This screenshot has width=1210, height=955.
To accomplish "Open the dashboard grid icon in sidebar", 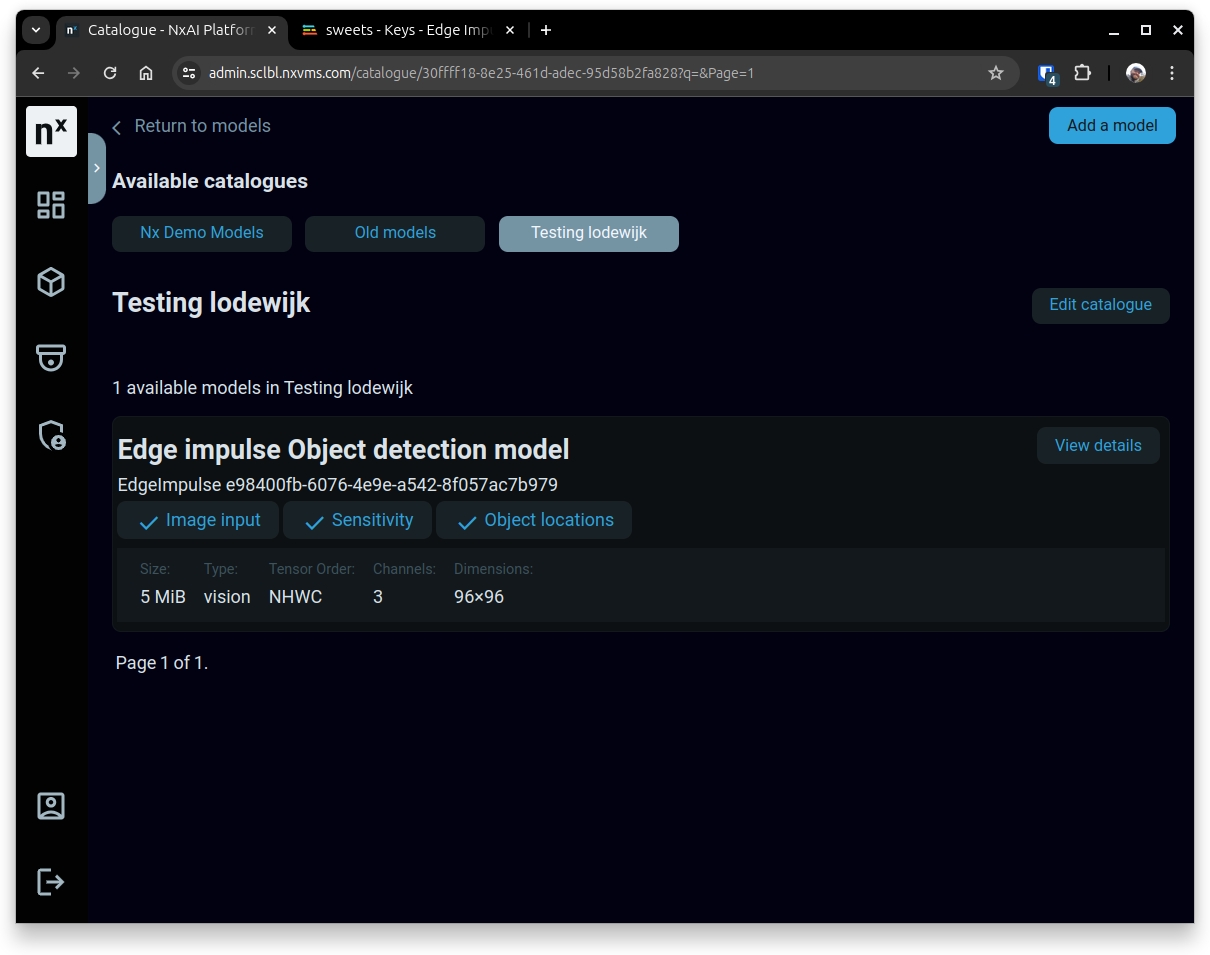I will coord(51,205).
